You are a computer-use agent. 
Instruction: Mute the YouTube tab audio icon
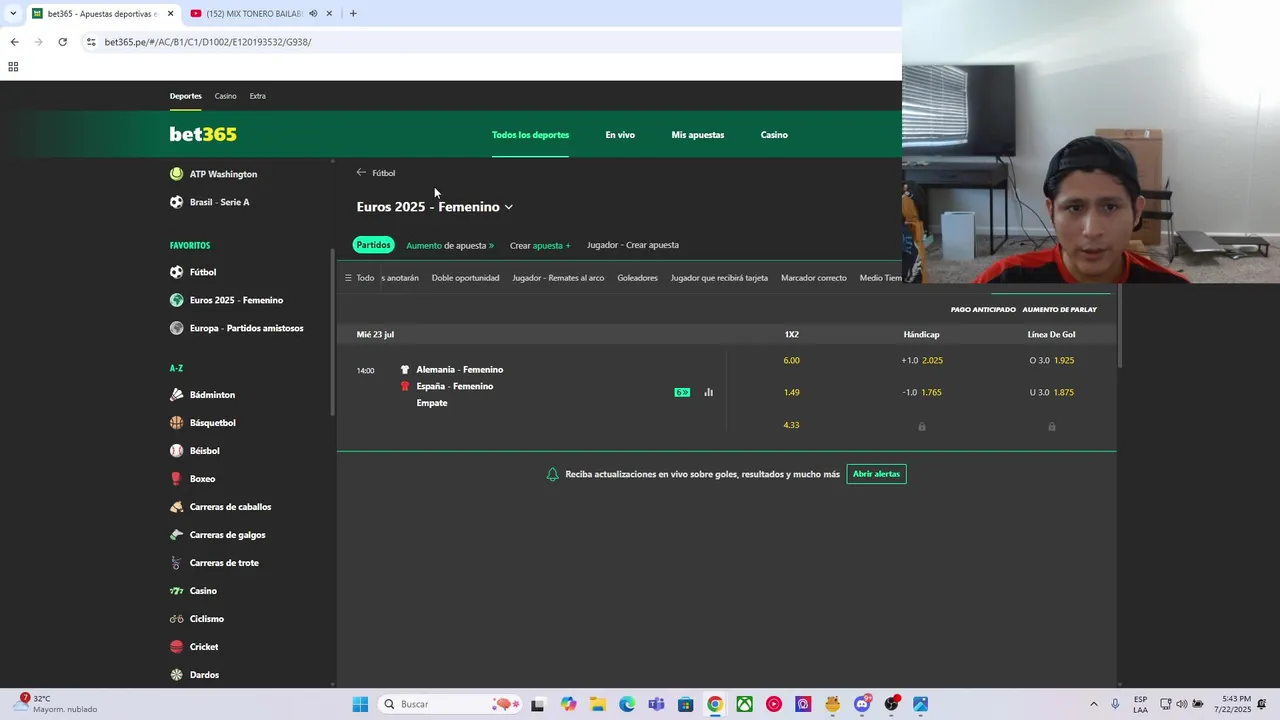(x=313, y=14)
